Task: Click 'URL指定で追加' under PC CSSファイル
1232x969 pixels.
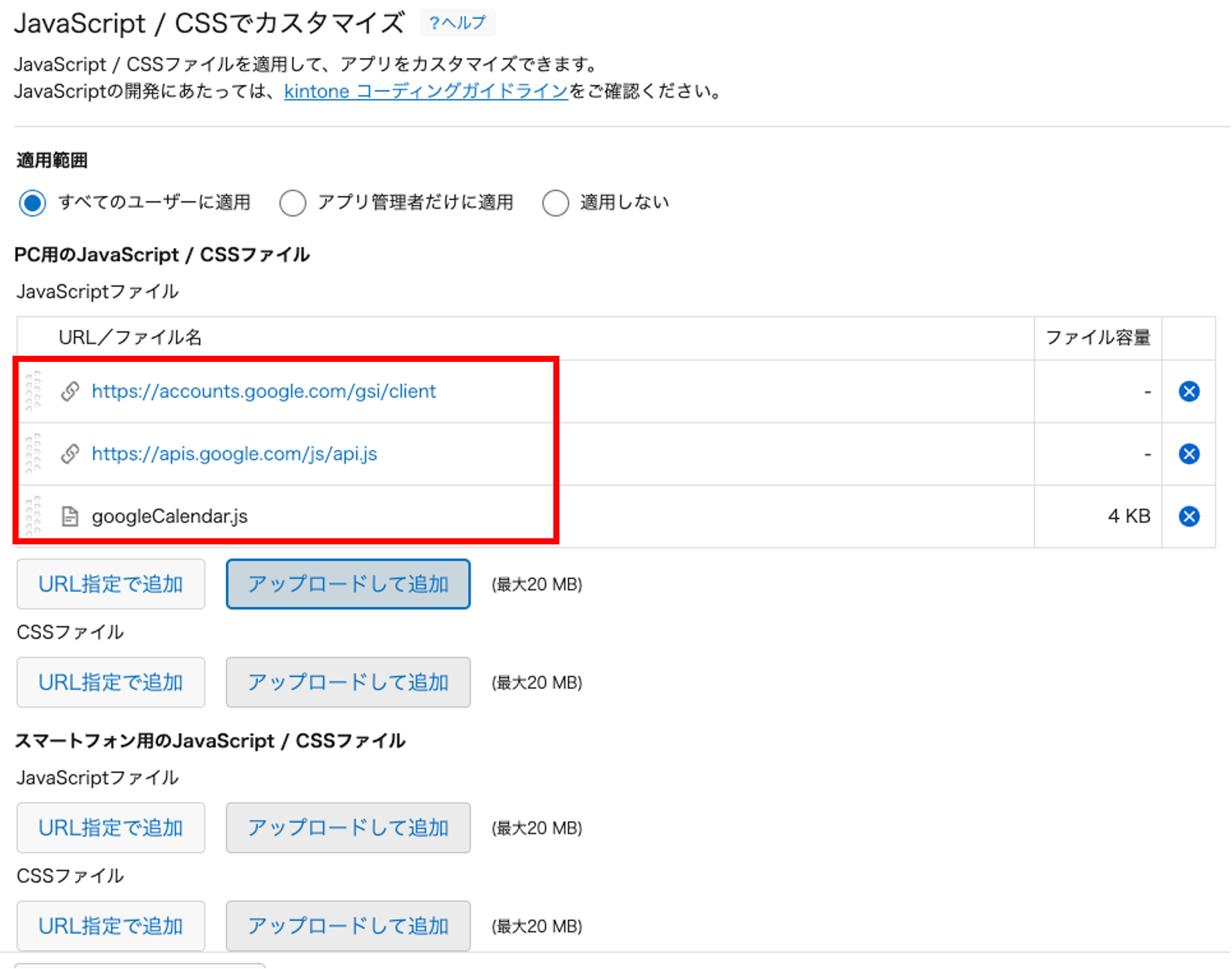Action: point(111,682)
